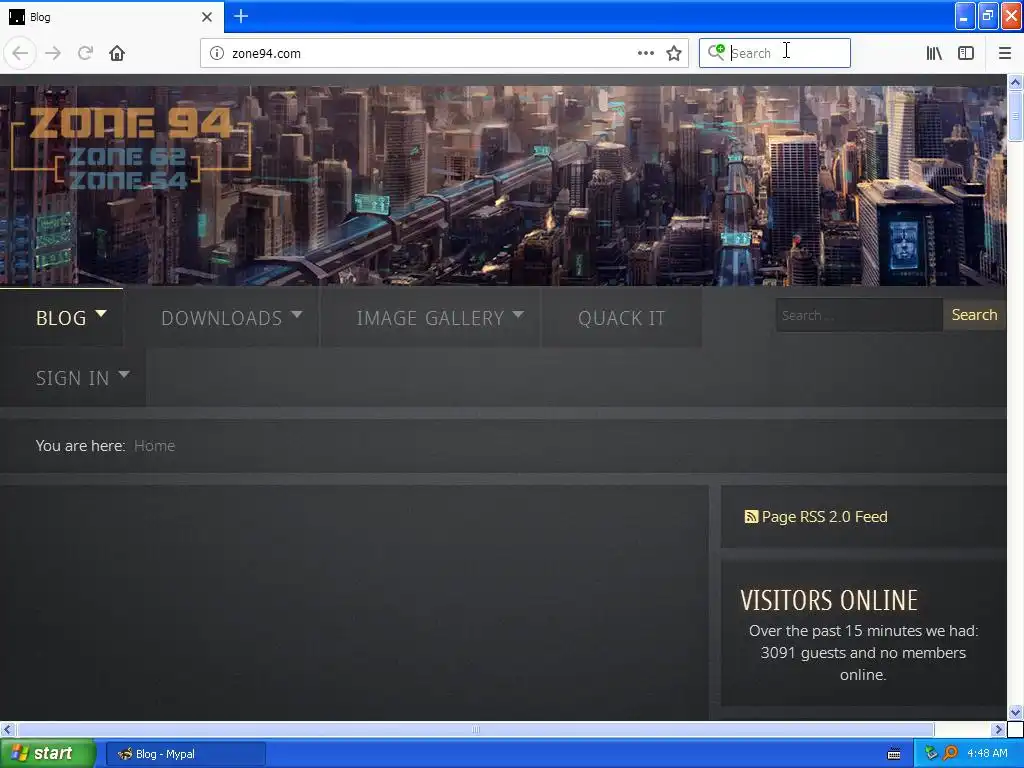Open the system tray keyboard icon
Image resolution: width=1024 pixels, height=768 pixels.
pyautogui.click(x=893, y=754)
